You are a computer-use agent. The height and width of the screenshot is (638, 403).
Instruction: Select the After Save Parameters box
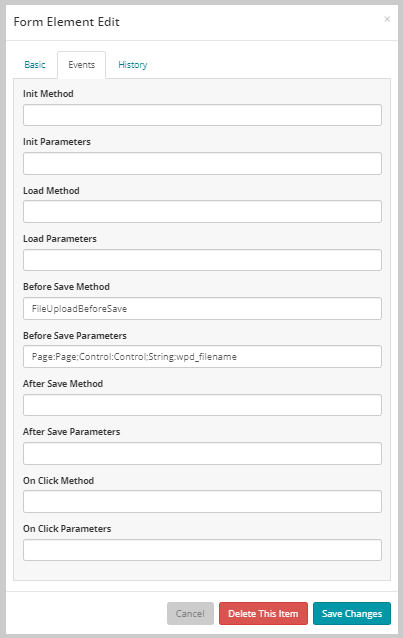tap(202, 453)
